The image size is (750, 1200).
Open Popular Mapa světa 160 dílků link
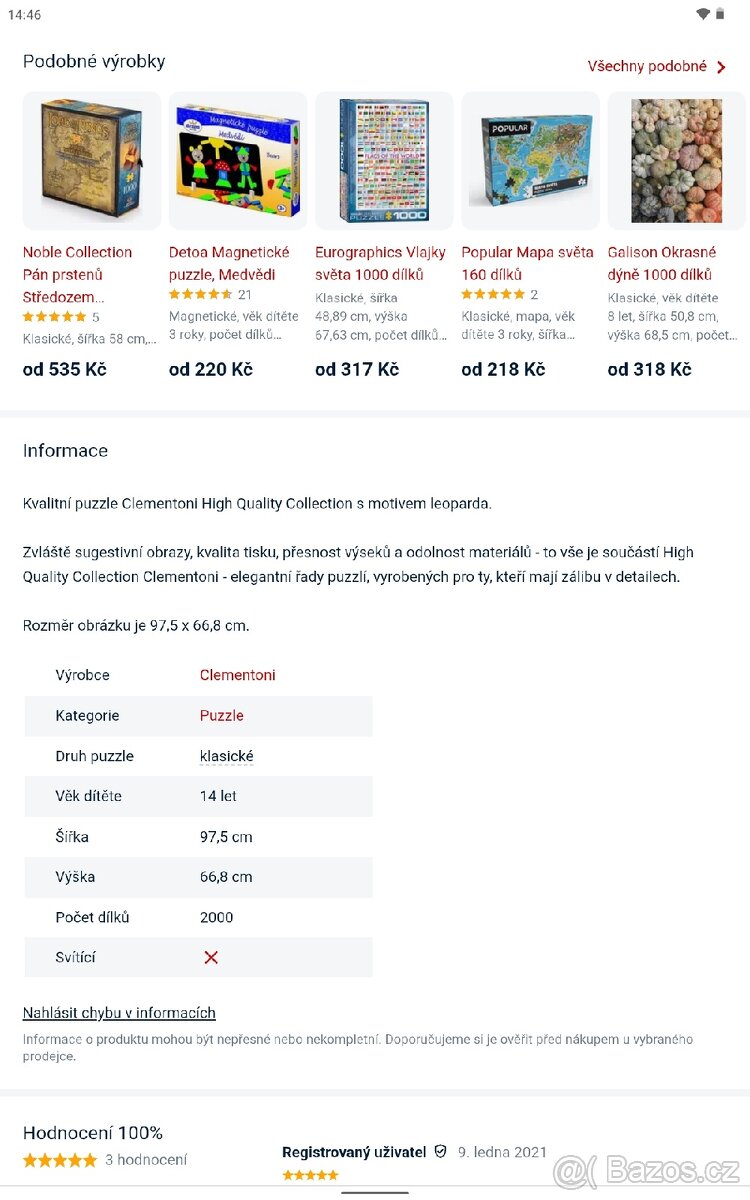(x=527, y=263)
